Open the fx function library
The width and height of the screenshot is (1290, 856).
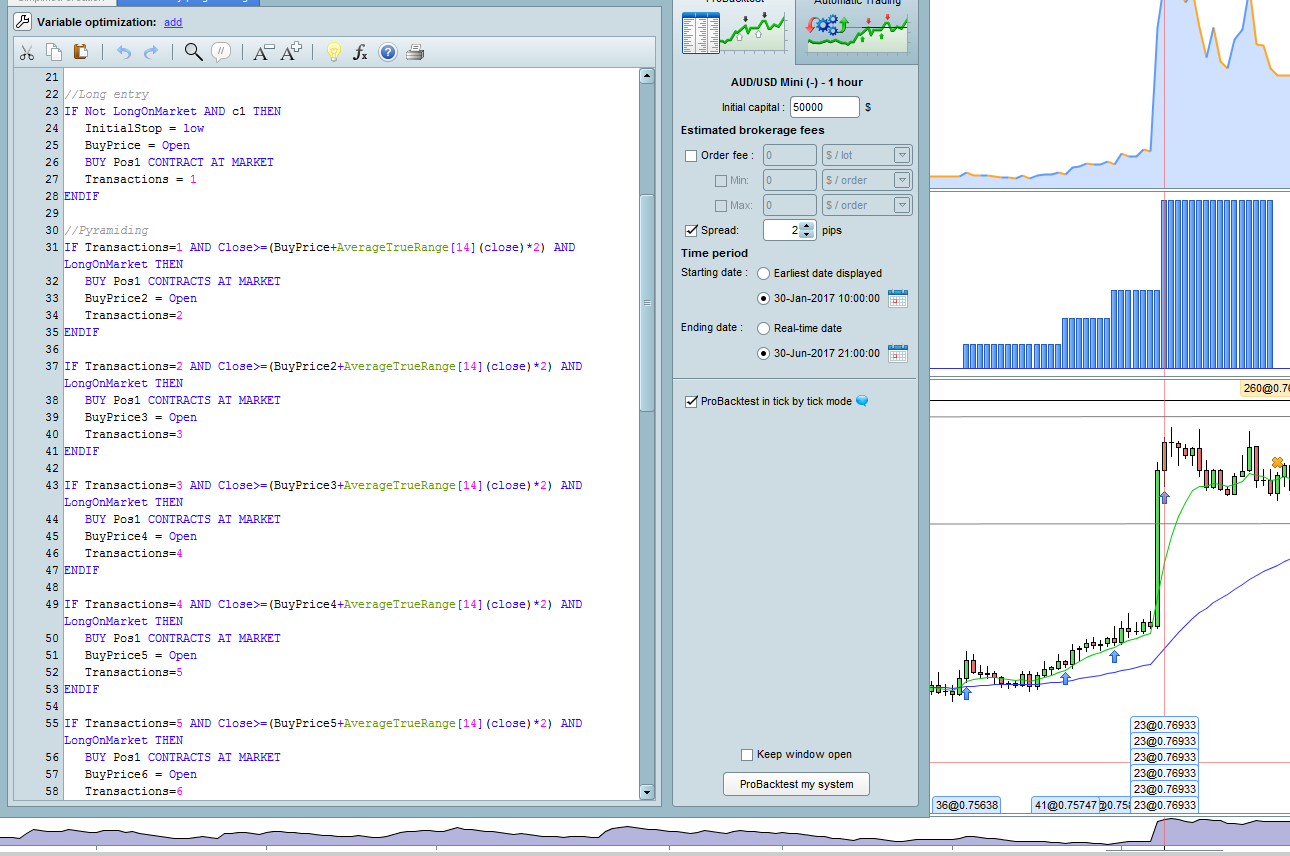[361, 52]
